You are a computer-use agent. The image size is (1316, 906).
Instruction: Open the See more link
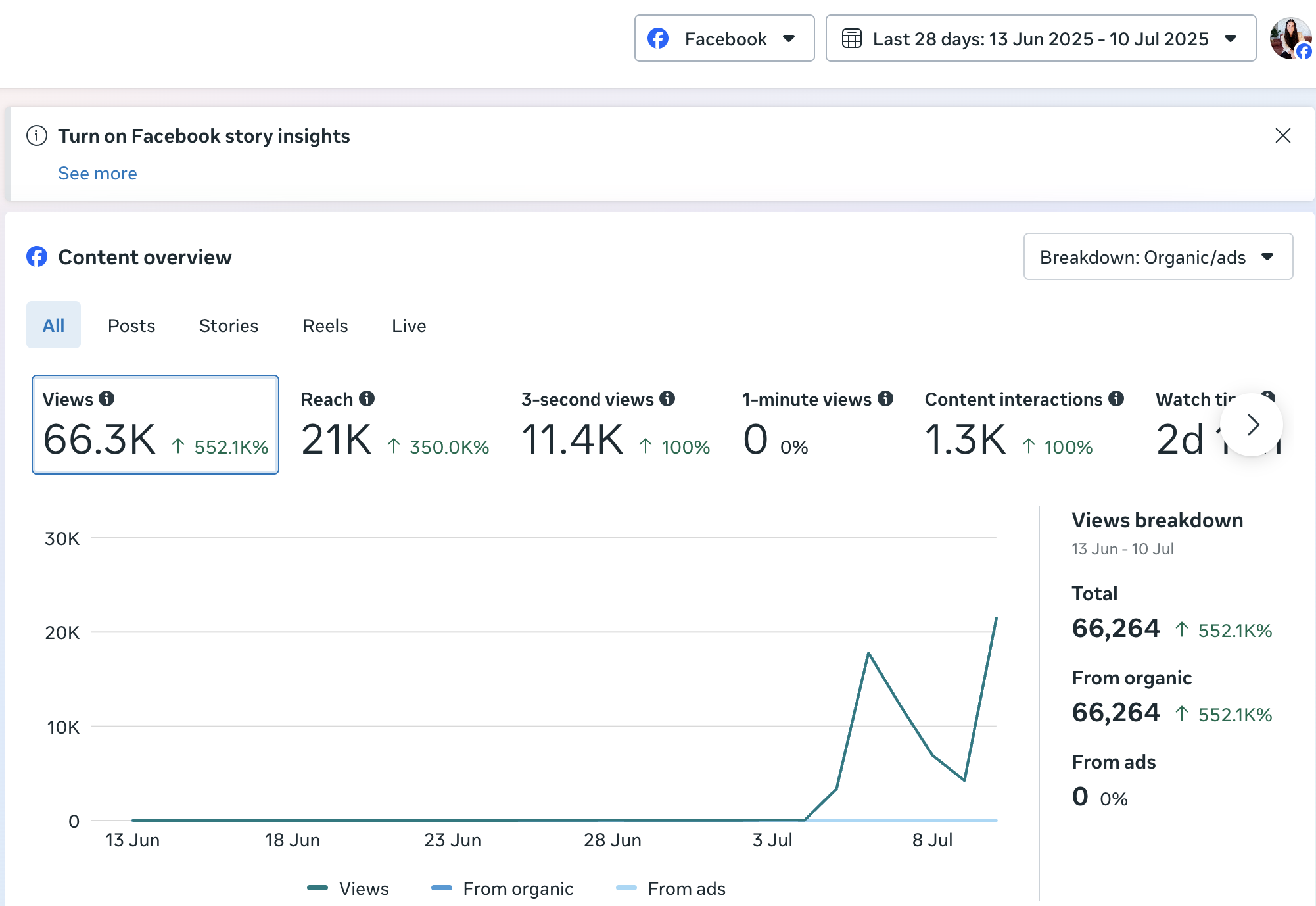97,173
